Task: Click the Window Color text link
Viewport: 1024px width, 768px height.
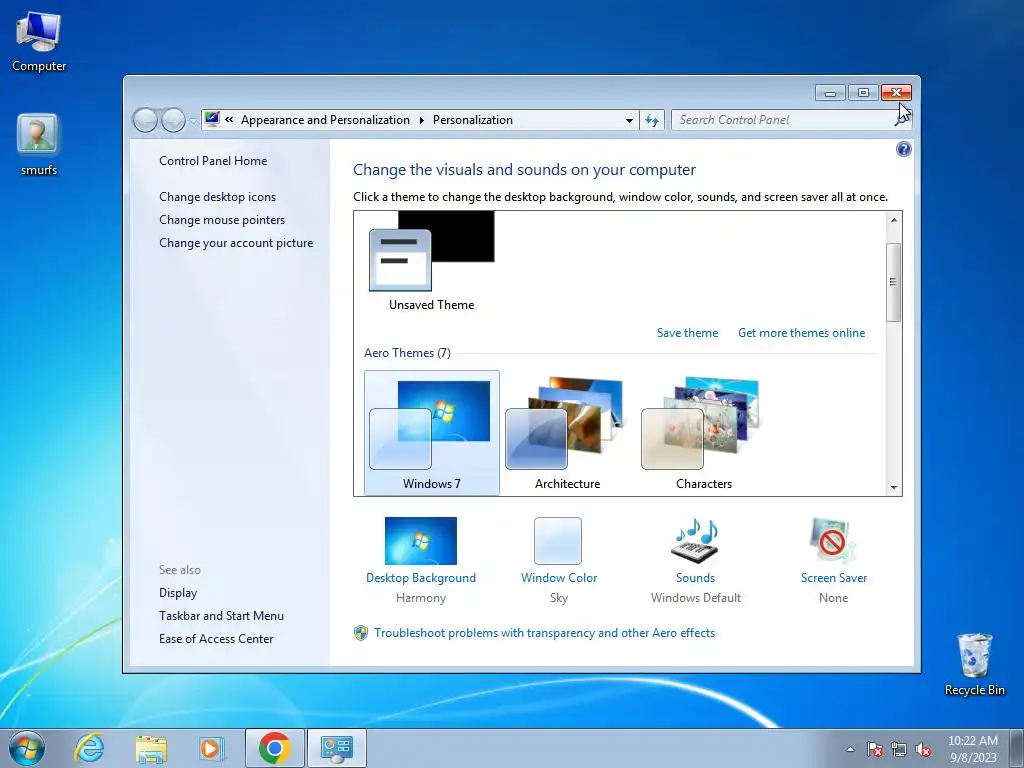Action: (558, 577)
